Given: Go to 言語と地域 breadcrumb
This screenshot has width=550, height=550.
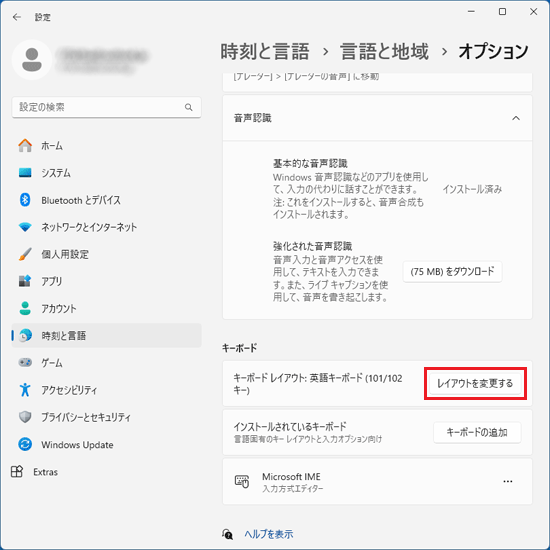Looking at the screenshot, I should tap(384, 52).
